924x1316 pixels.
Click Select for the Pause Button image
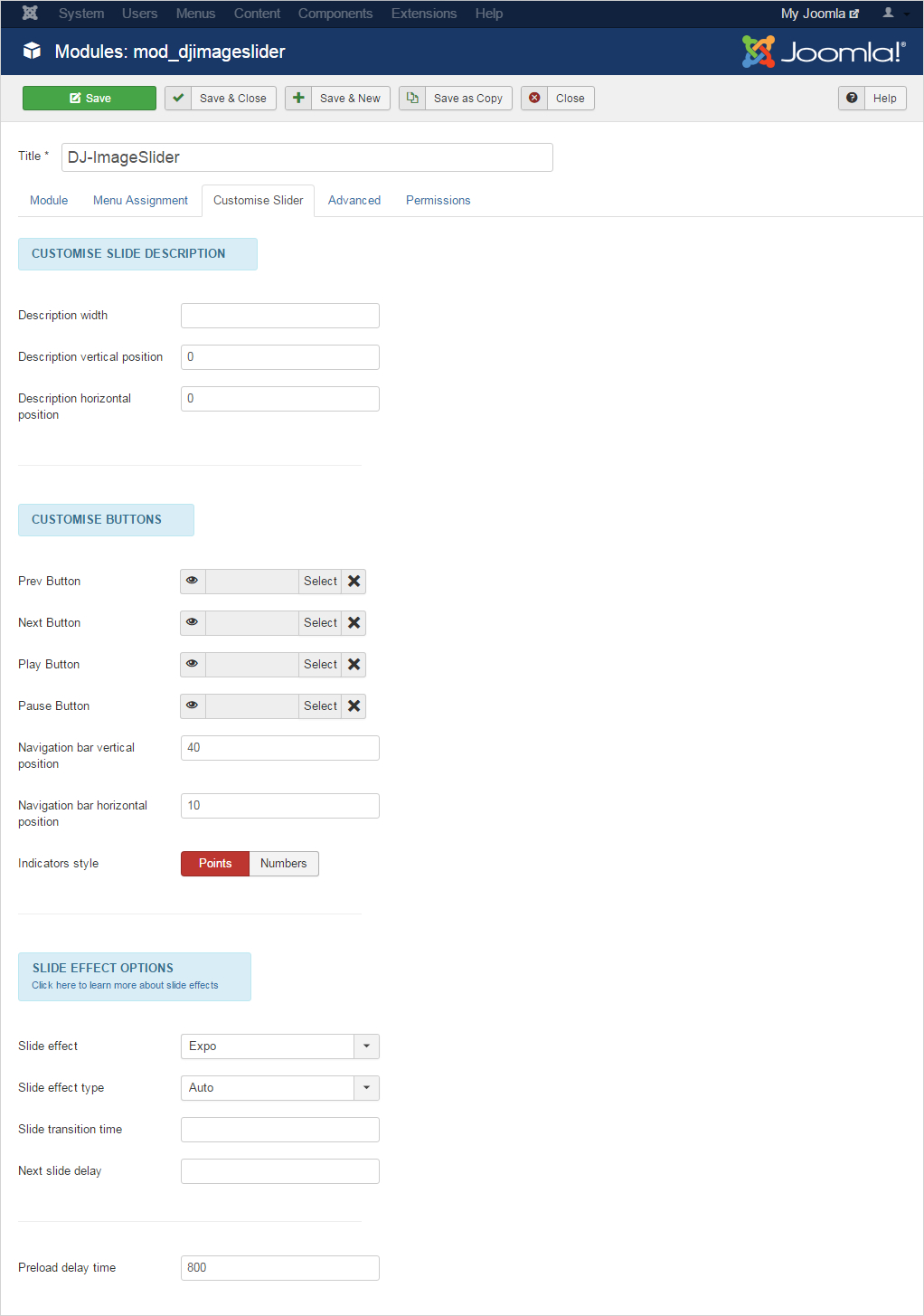(320, 706)
